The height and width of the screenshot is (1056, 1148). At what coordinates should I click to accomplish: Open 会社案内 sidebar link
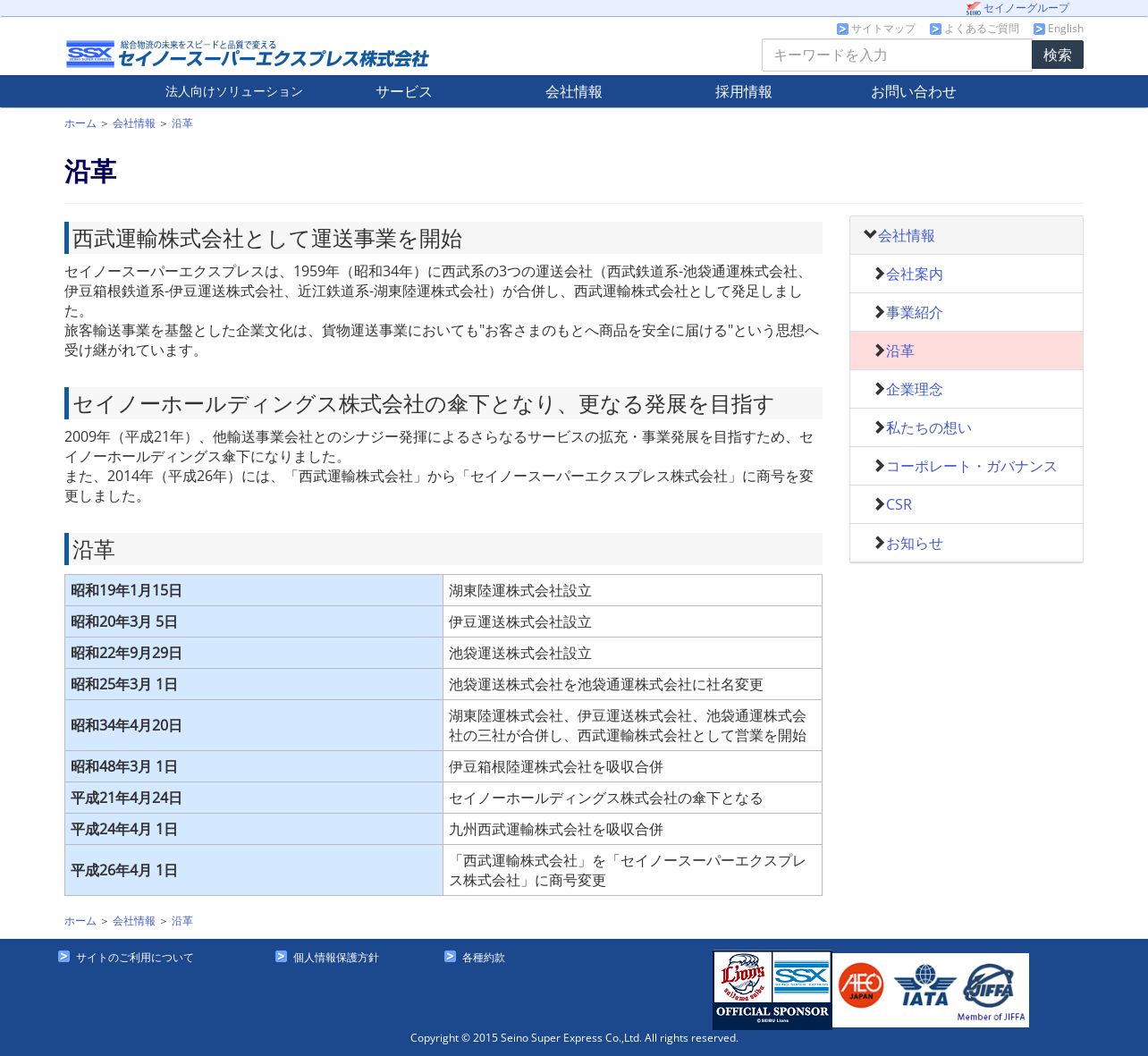915,274
